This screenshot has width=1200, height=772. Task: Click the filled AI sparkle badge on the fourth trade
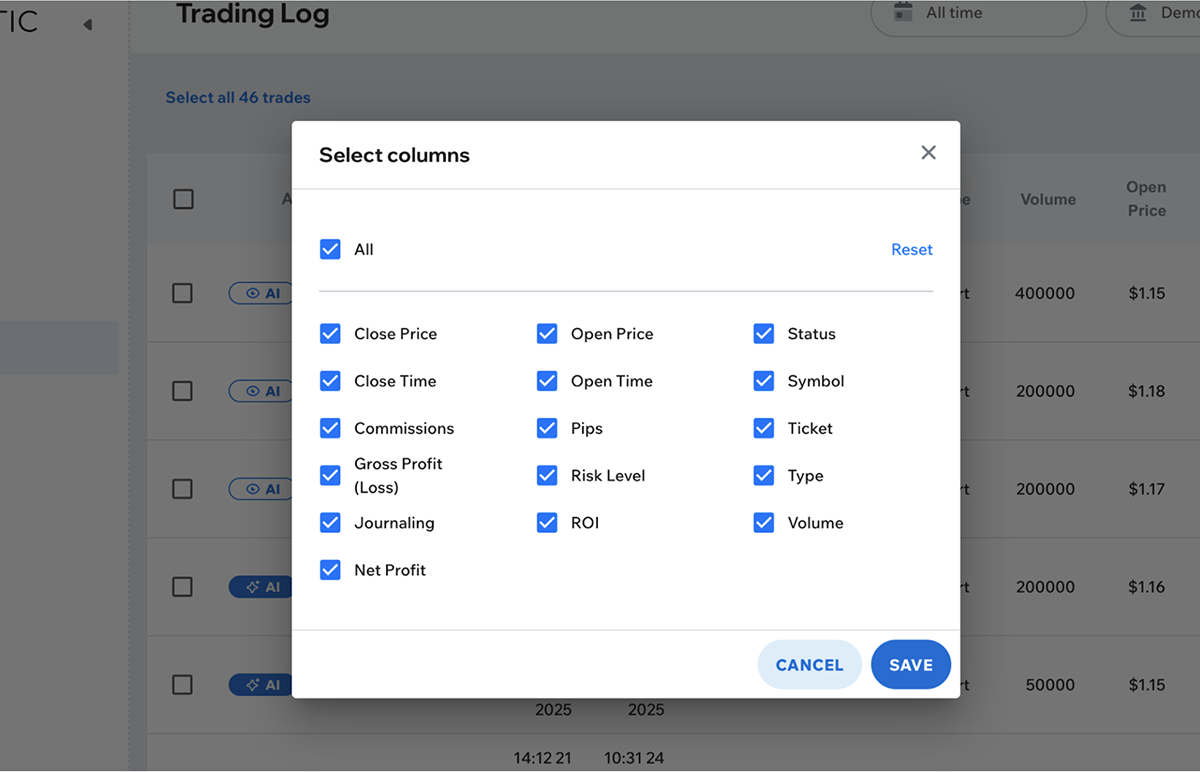point(260,587)
